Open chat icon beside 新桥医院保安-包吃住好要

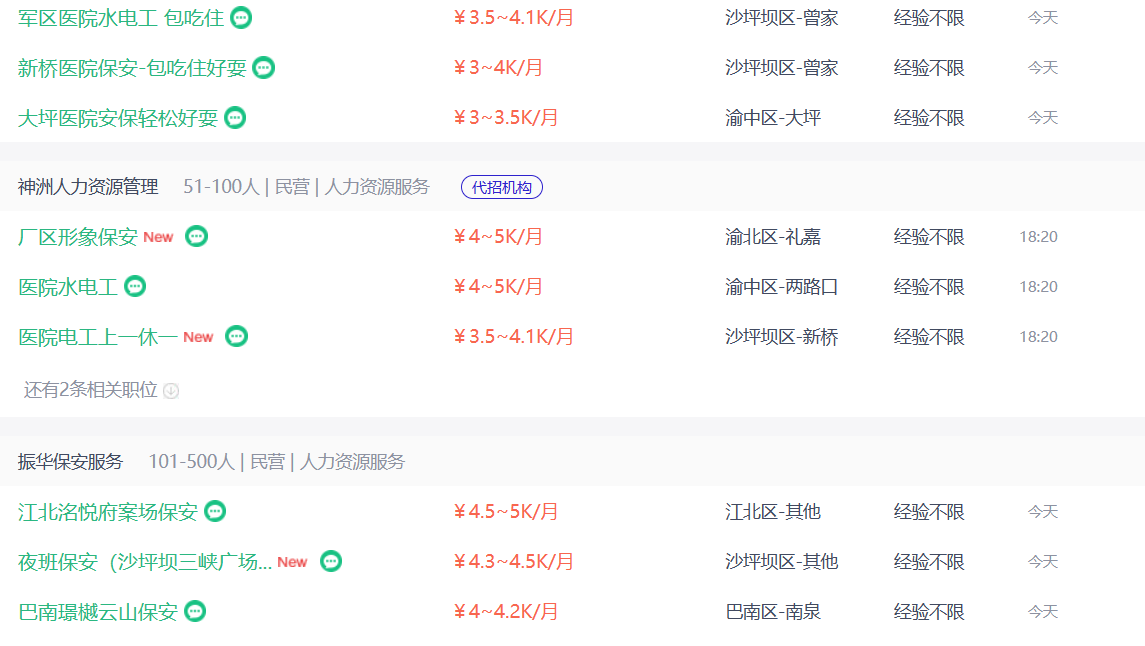264,68
